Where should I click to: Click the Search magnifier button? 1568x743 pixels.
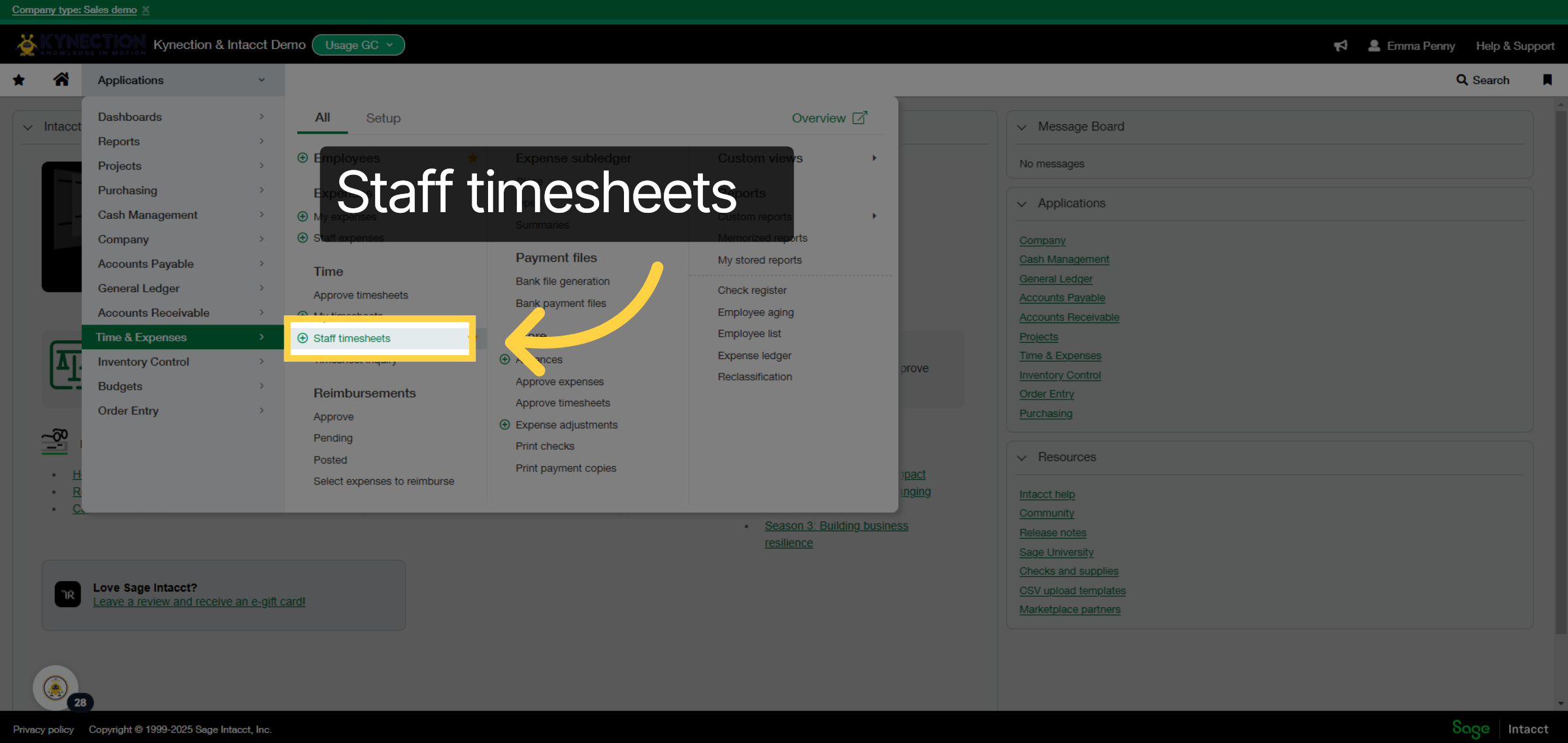pos(1483,80)
